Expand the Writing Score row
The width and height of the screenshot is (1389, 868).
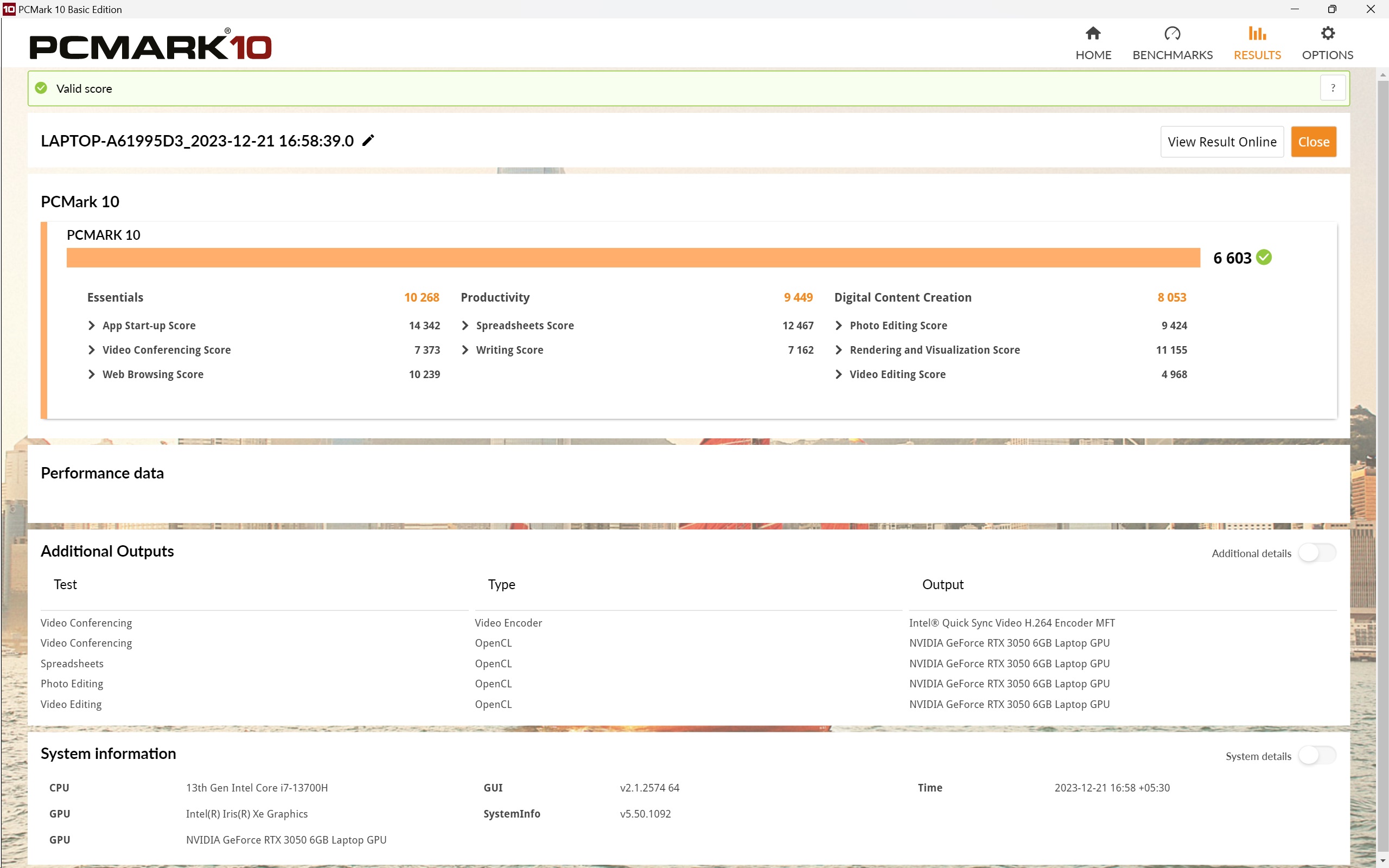point(465,349)
